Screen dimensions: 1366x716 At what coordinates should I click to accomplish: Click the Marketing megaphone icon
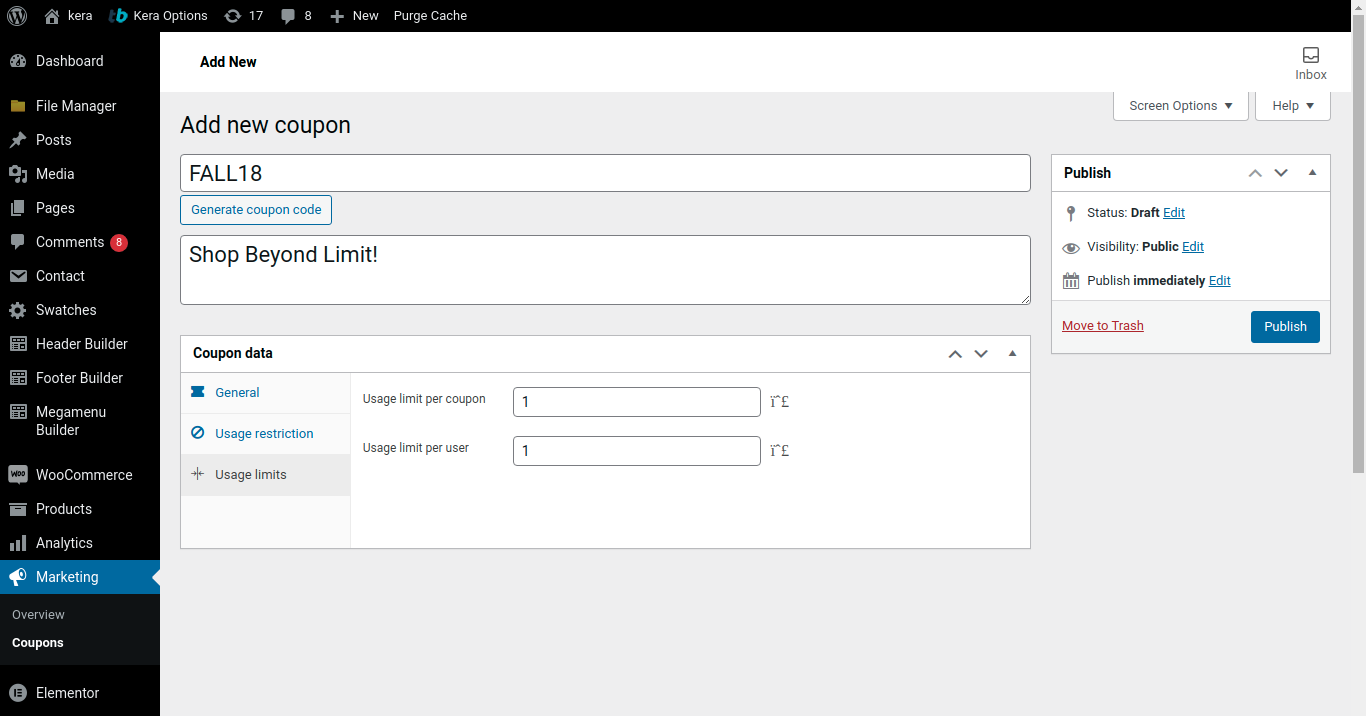tap(18, 577)
